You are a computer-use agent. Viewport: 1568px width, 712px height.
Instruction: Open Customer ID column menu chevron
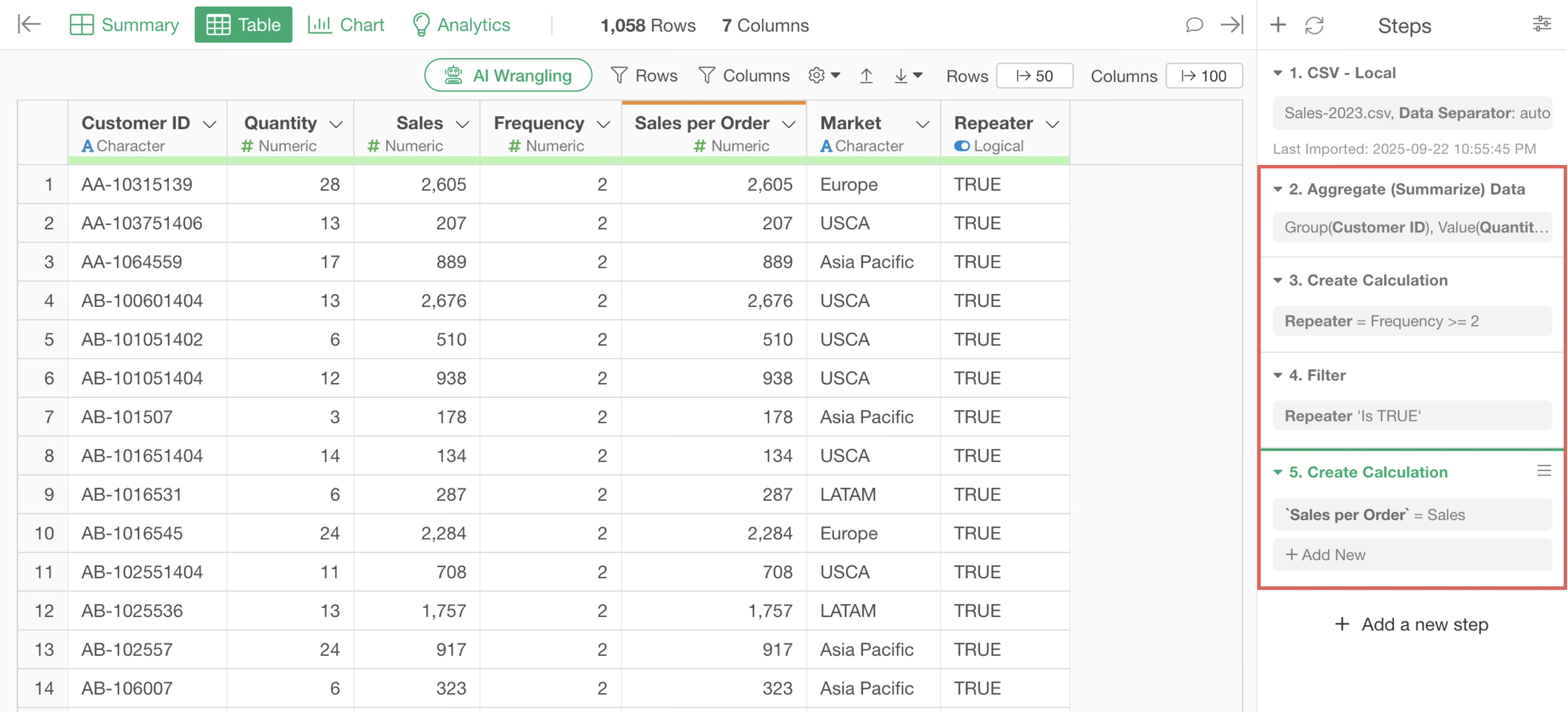pos(210,124)
